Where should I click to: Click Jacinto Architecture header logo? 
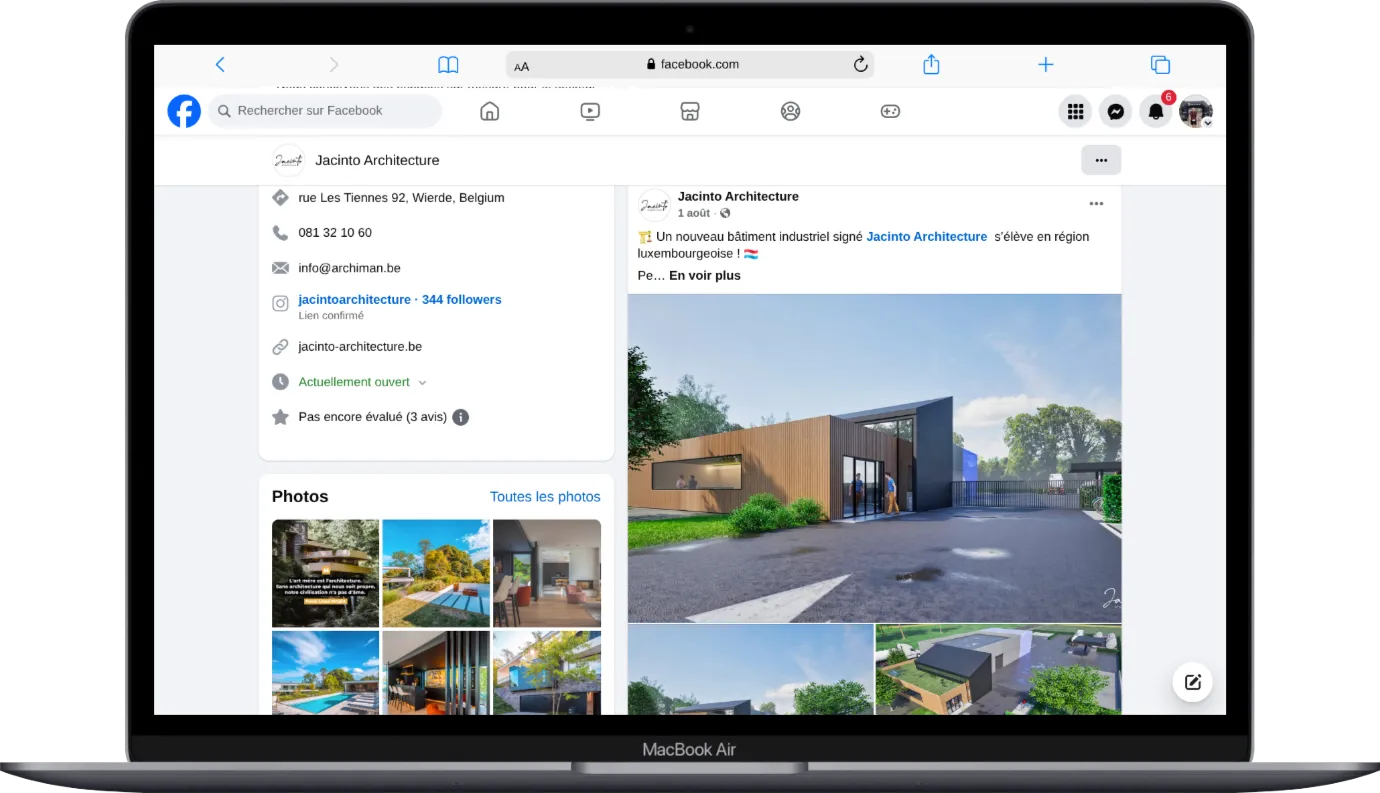tap(288, 160)
